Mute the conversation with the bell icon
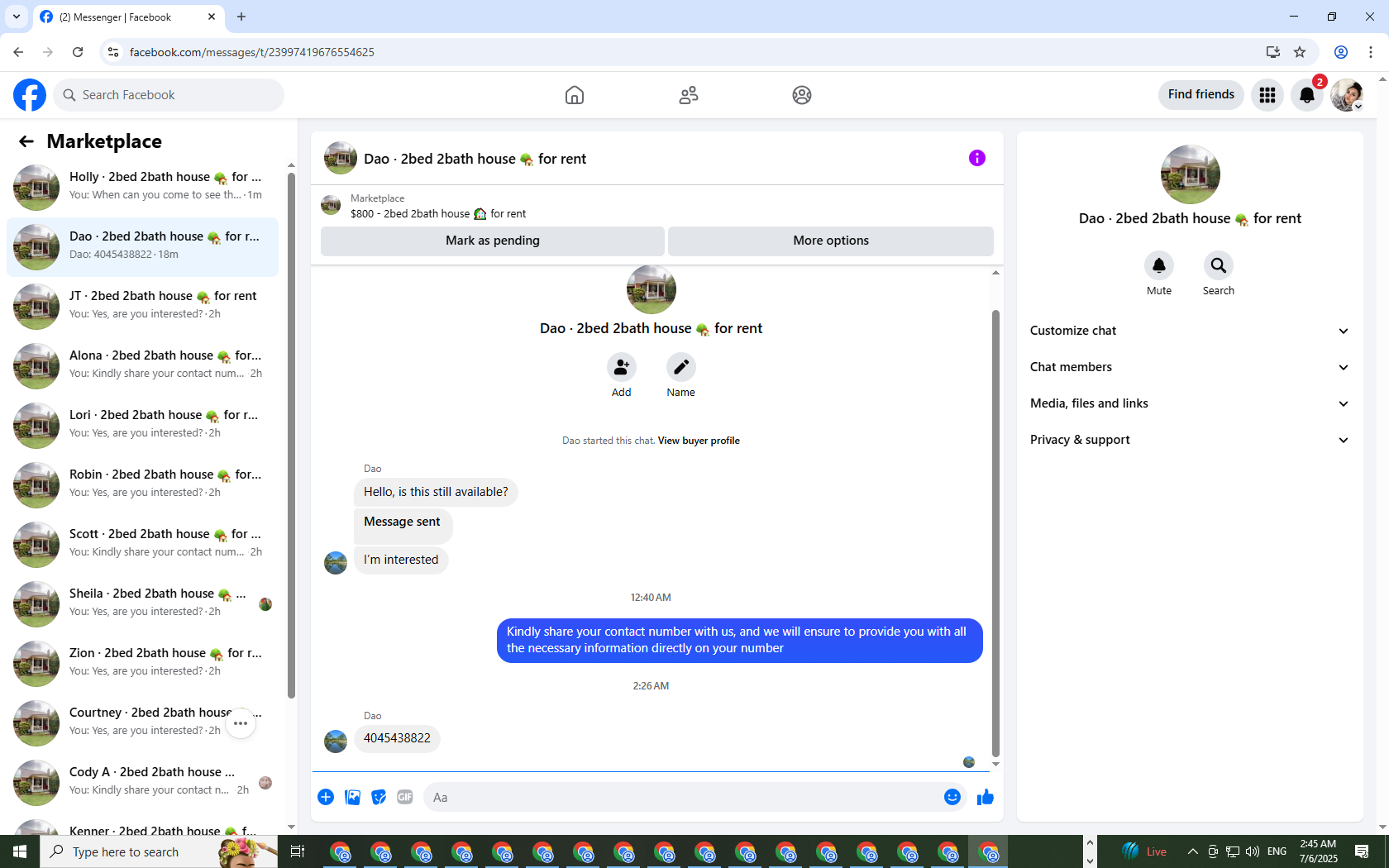The image size is (1389, 868). 1159,265
